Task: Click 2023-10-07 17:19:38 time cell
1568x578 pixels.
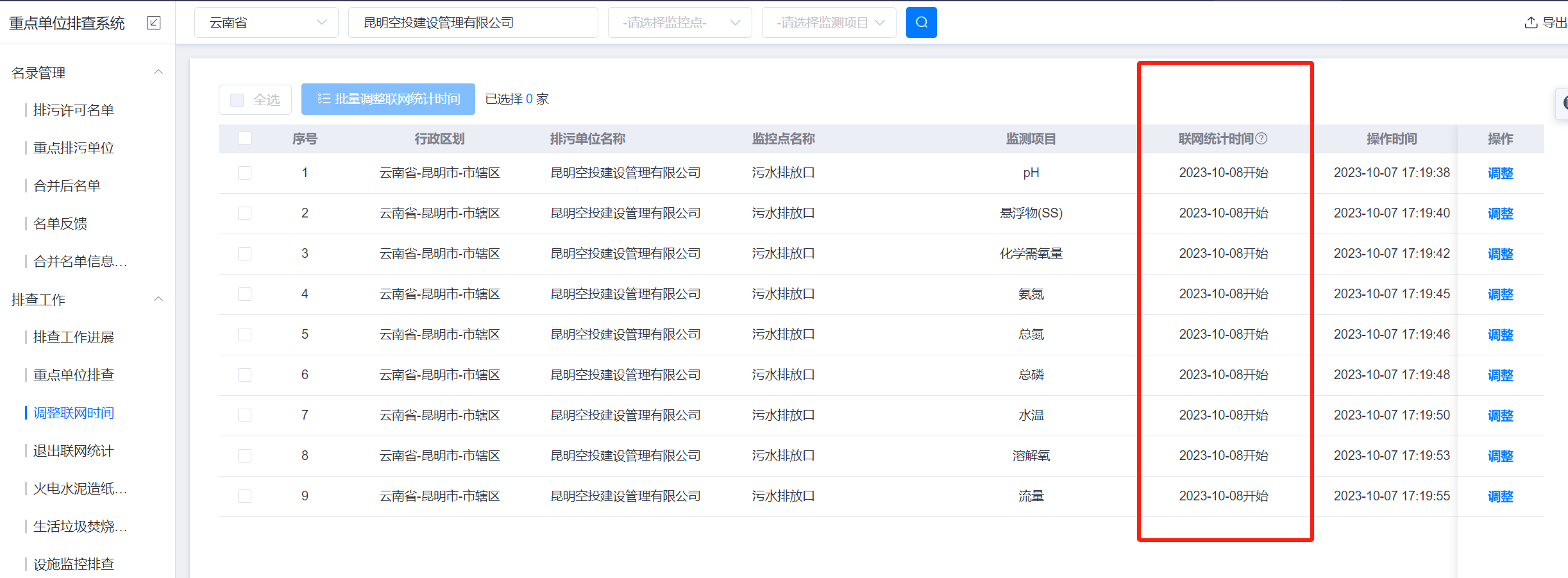Action: pyautogui.click(x=1392, y=173)
